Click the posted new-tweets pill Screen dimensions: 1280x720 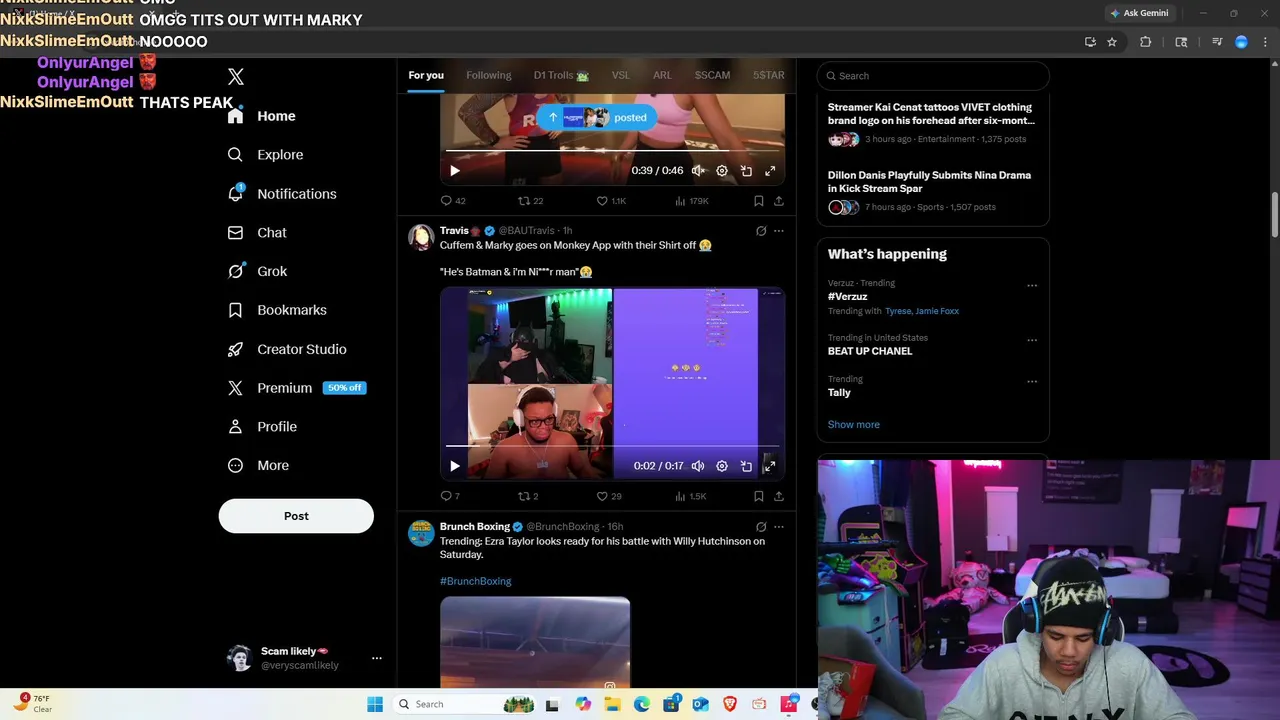[597, 118]
